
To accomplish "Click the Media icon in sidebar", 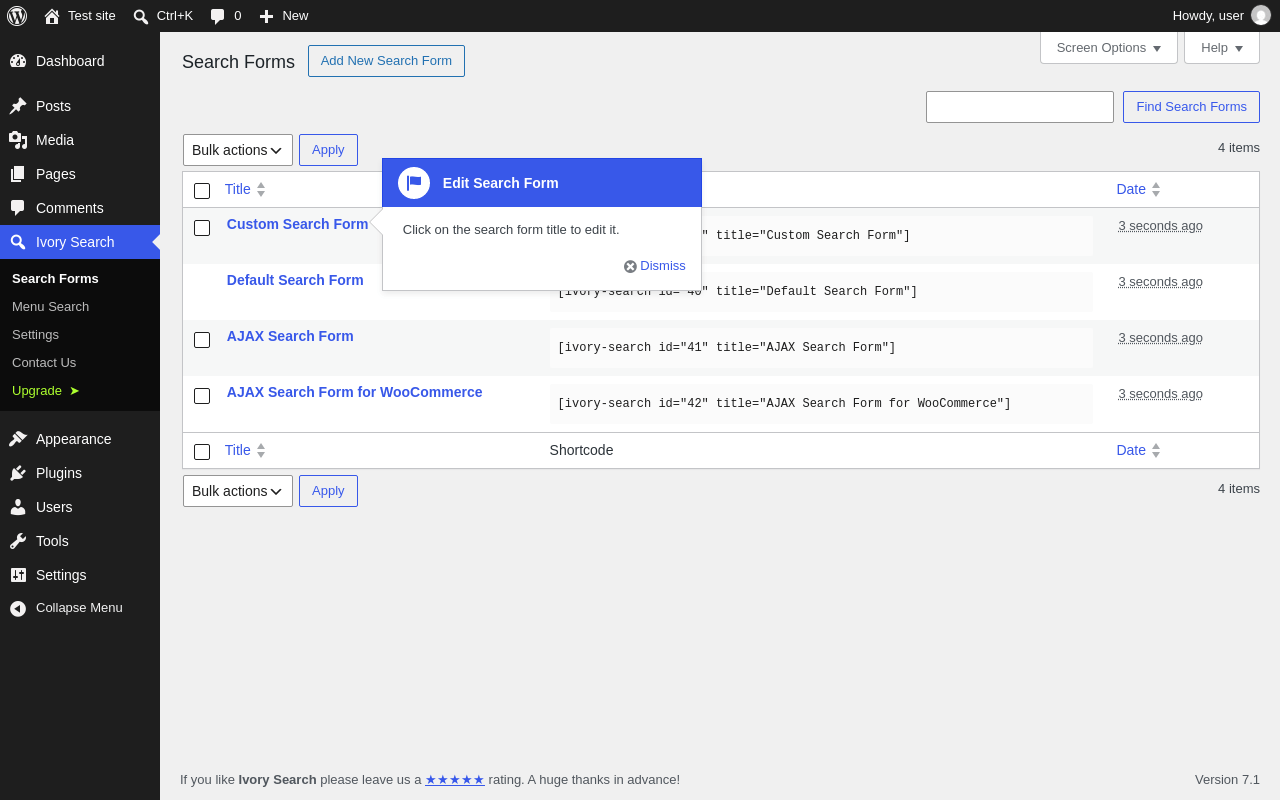I will click(18, 140).
